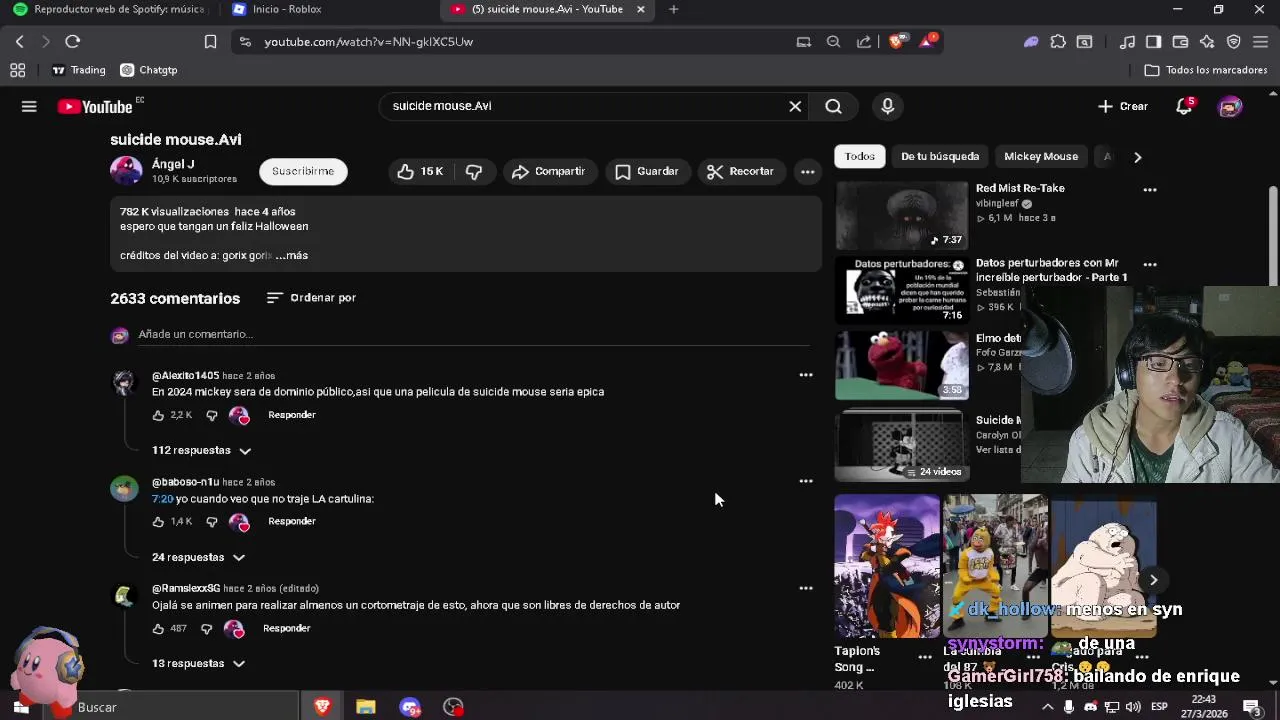Like the @baboso-n1u comment
This screenshot has width=1280, height=720.
158,522
